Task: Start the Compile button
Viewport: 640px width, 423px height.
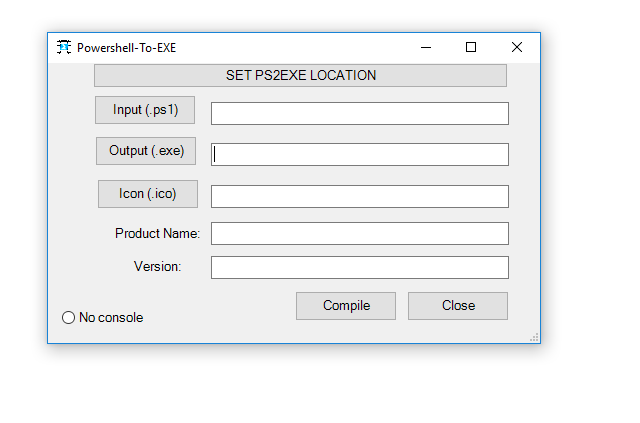Action: tap(346, 306)
